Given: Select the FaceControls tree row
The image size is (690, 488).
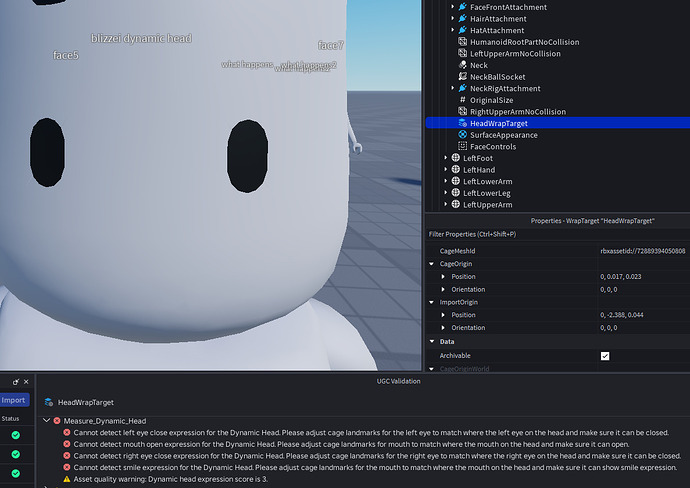Looking at the screenshot, I should pos(558,147).
